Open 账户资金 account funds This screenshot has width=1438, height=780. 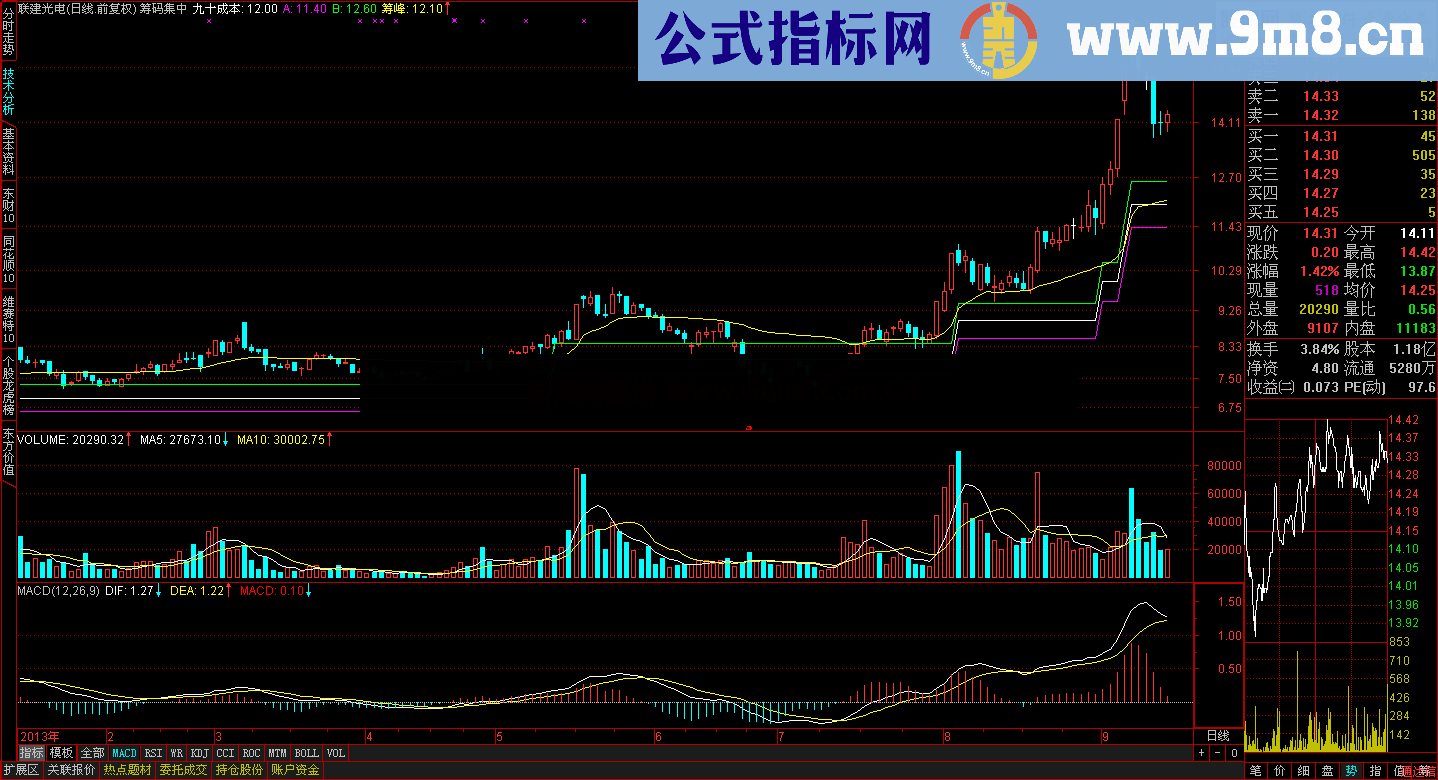coord(297,770)
